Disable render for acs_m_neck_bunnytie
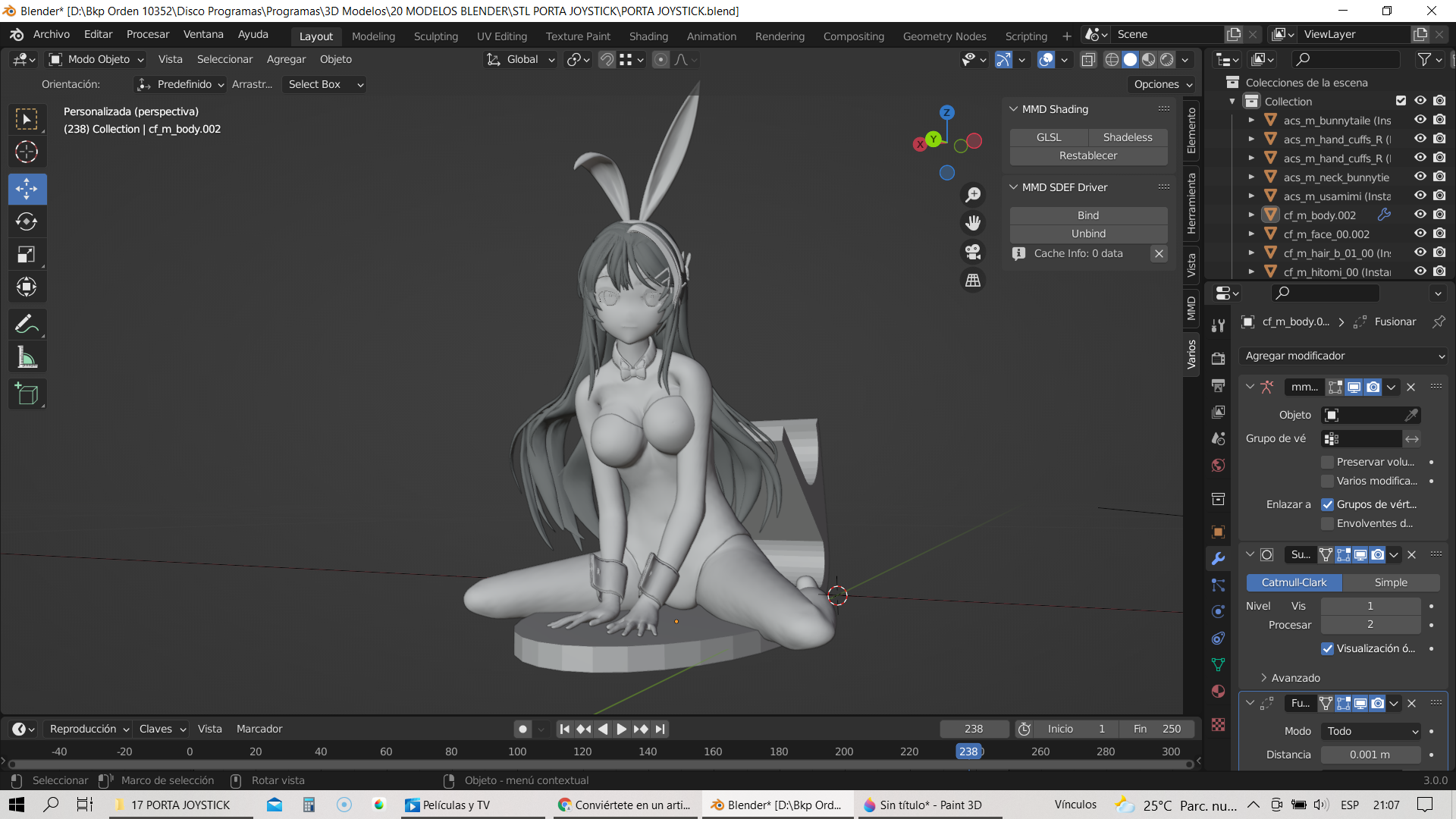 pyautogui.click(x=1439, y=177)
